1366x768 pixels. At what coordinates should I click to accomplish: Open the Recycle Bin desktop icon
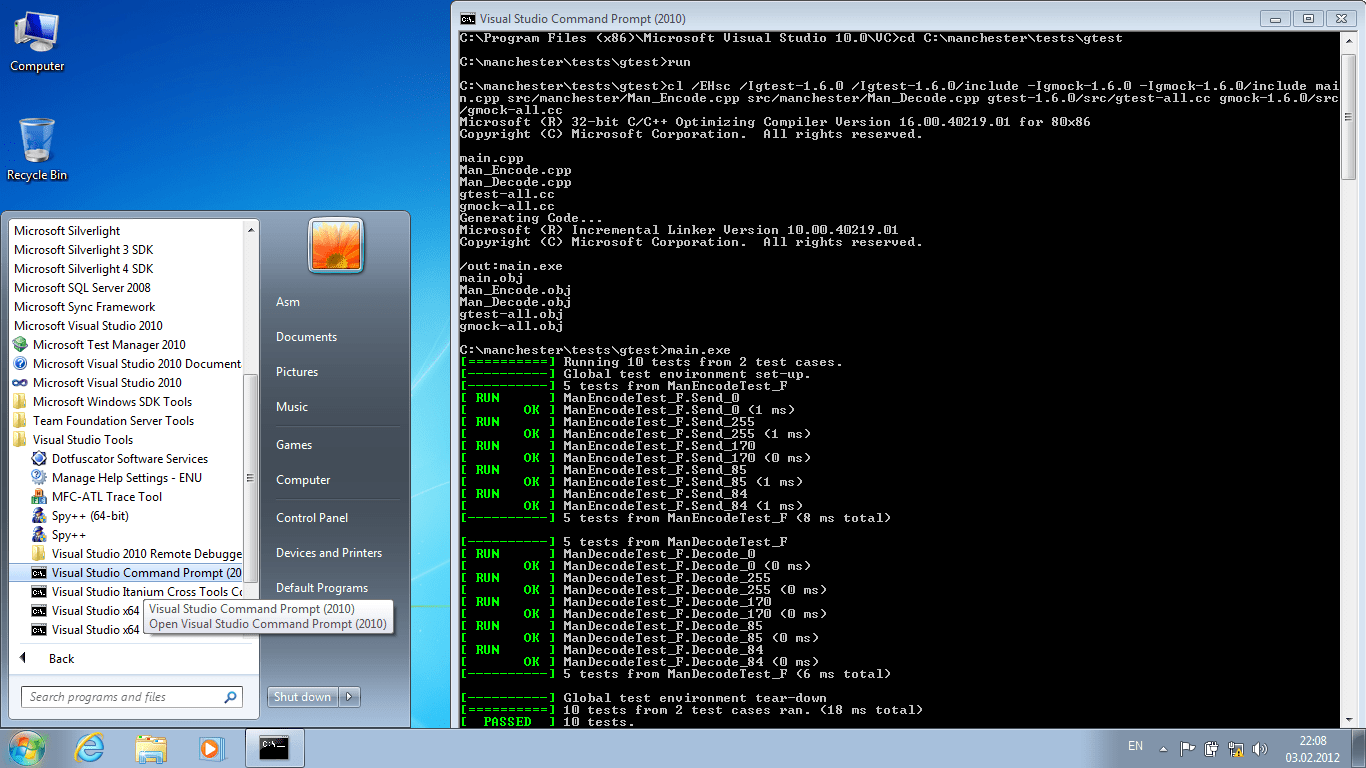pyautogui.click(x=37, y=150)
